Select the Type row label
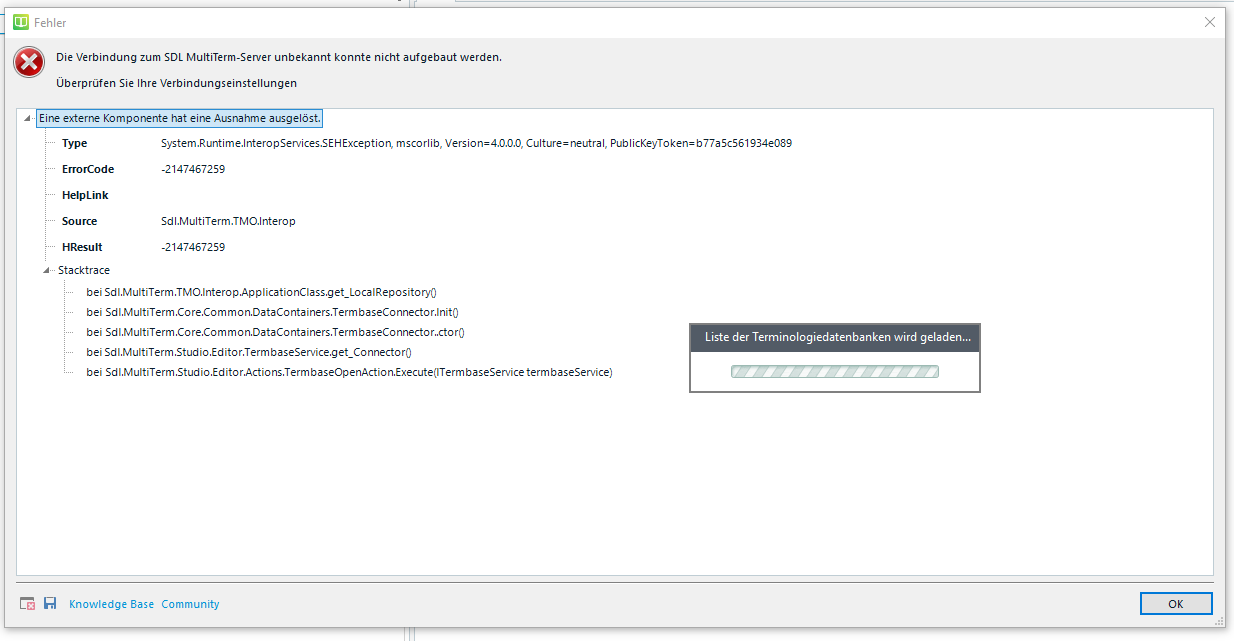Image resolution: width=1234 pixels, height=641 pixels. (x=74, y=143)
